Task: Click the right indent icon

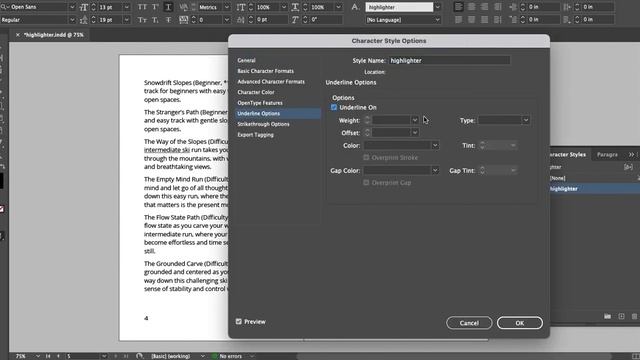Action: (567, 7)
